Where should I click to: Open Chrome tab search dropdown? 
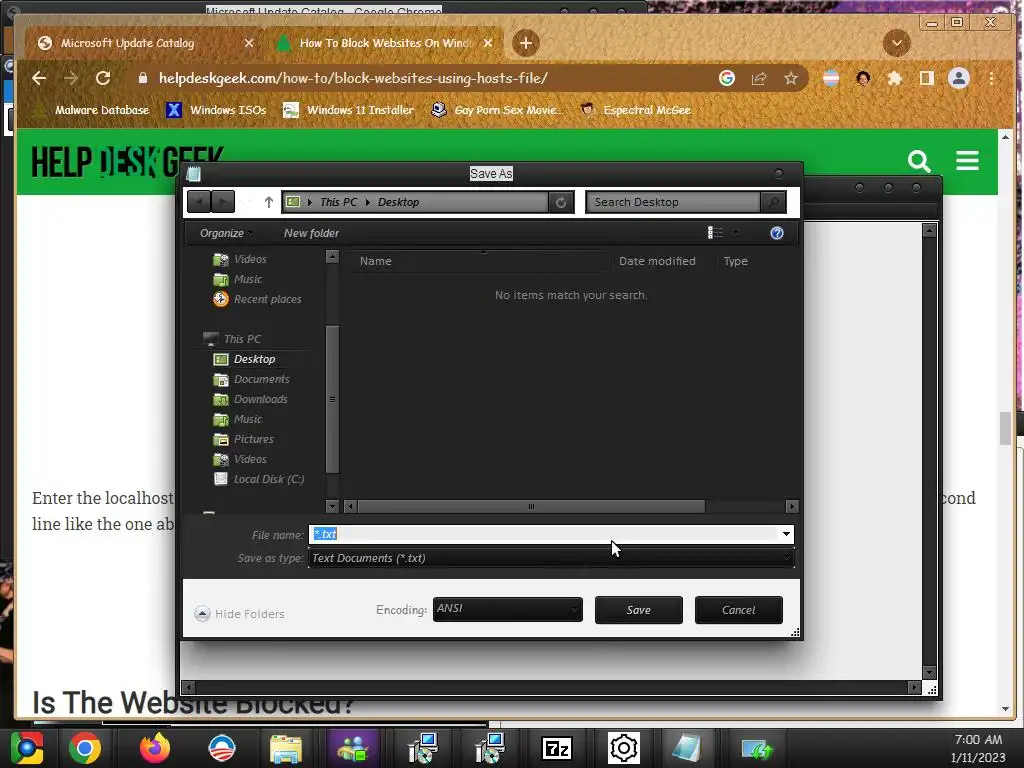pyautogui.click(x=897, y=43)
